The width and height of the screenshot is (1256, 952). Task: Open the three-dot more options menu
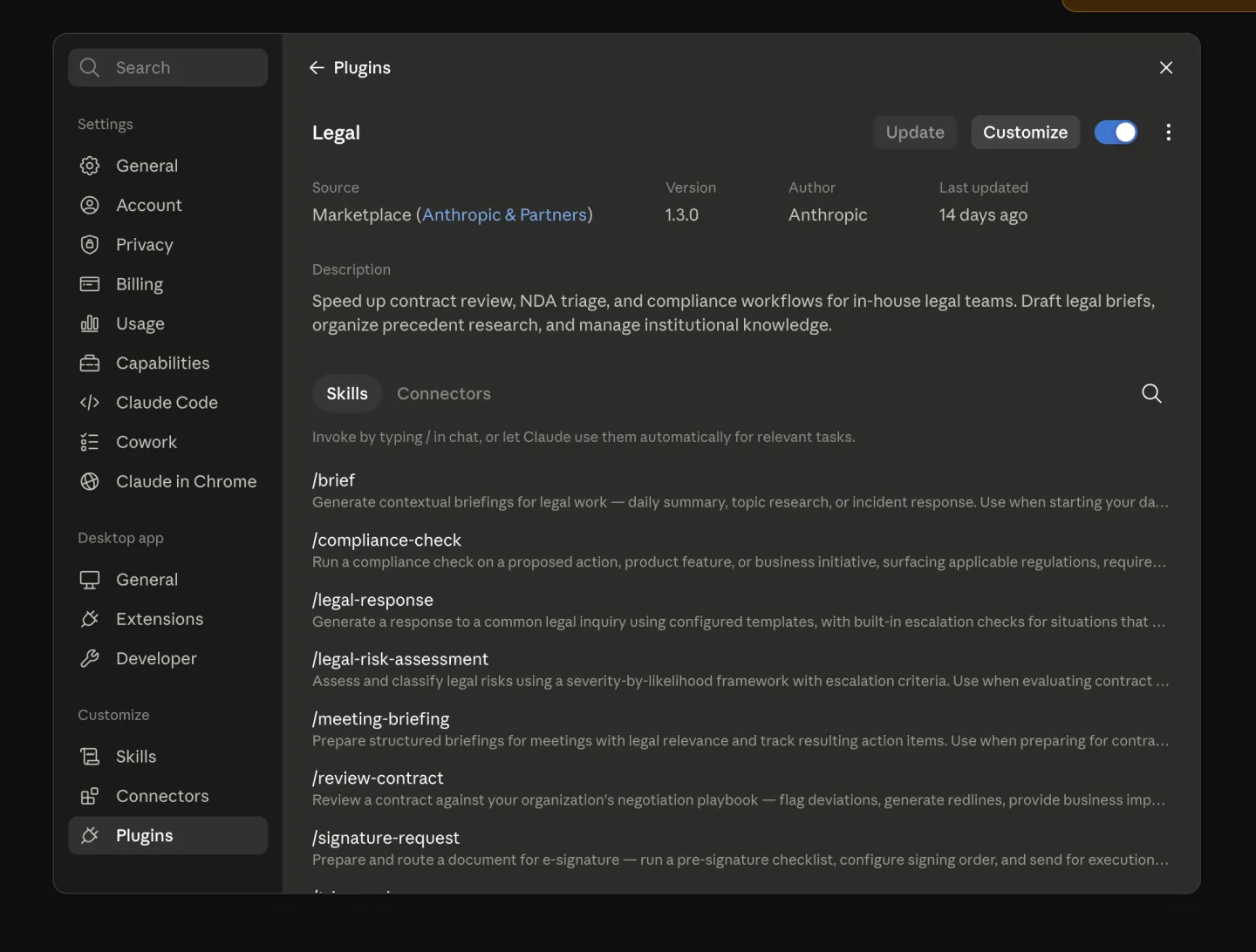tap(1169, 133)
